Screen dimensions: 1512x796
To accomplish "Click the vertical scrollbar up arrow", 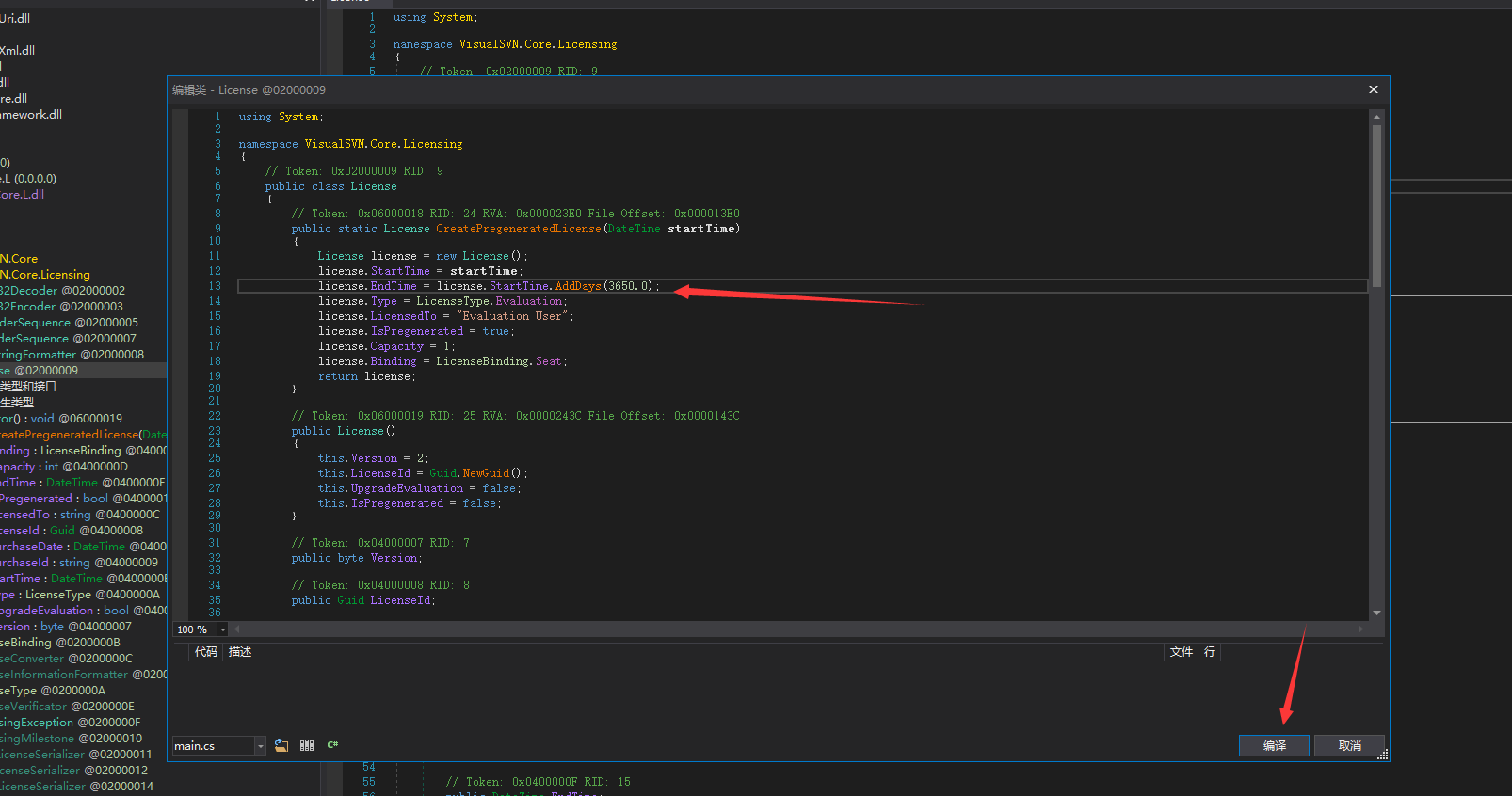I will tap(1376, 118).
